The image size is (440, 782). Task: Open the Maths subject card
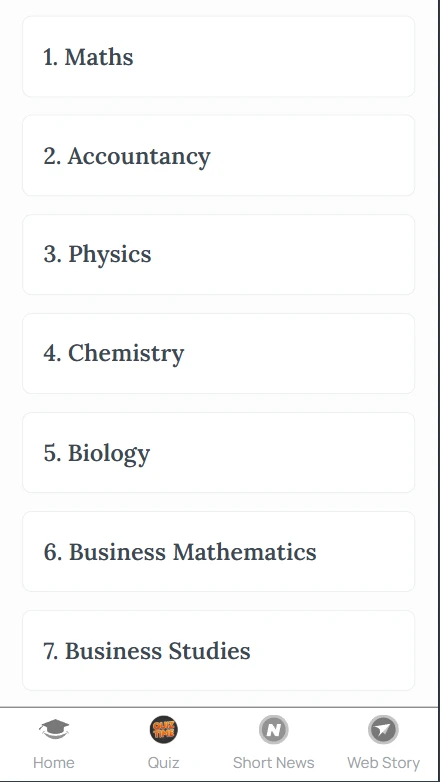tap(219, 56)
